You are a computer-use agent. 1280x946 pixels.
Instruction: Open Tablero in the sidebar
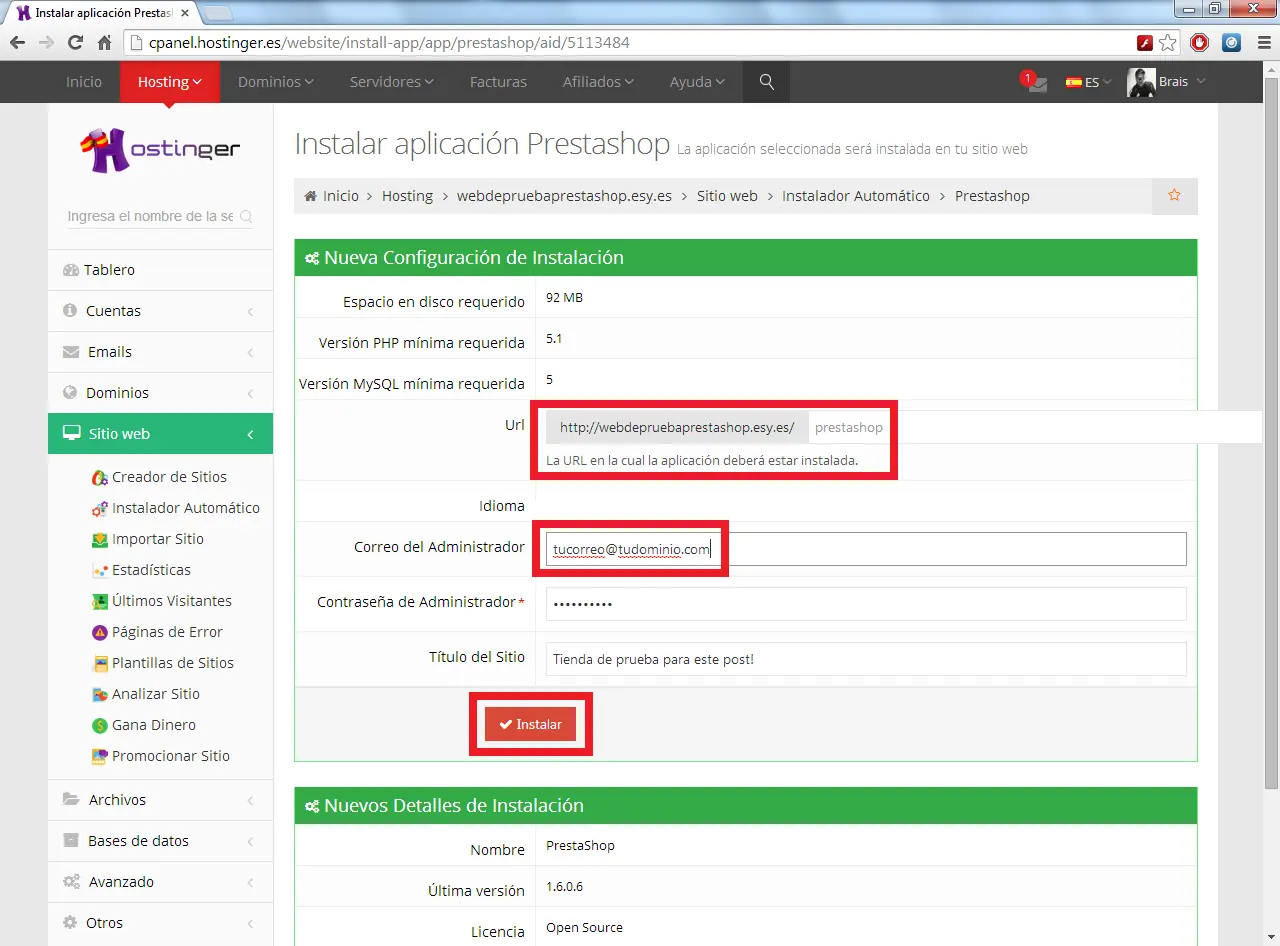[160, 270]
